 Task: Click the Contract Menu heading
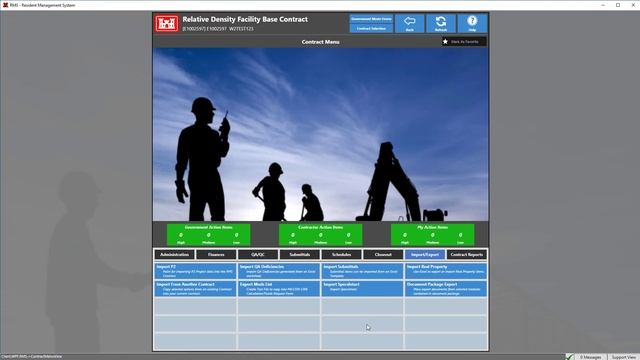[x=320, y=42]
